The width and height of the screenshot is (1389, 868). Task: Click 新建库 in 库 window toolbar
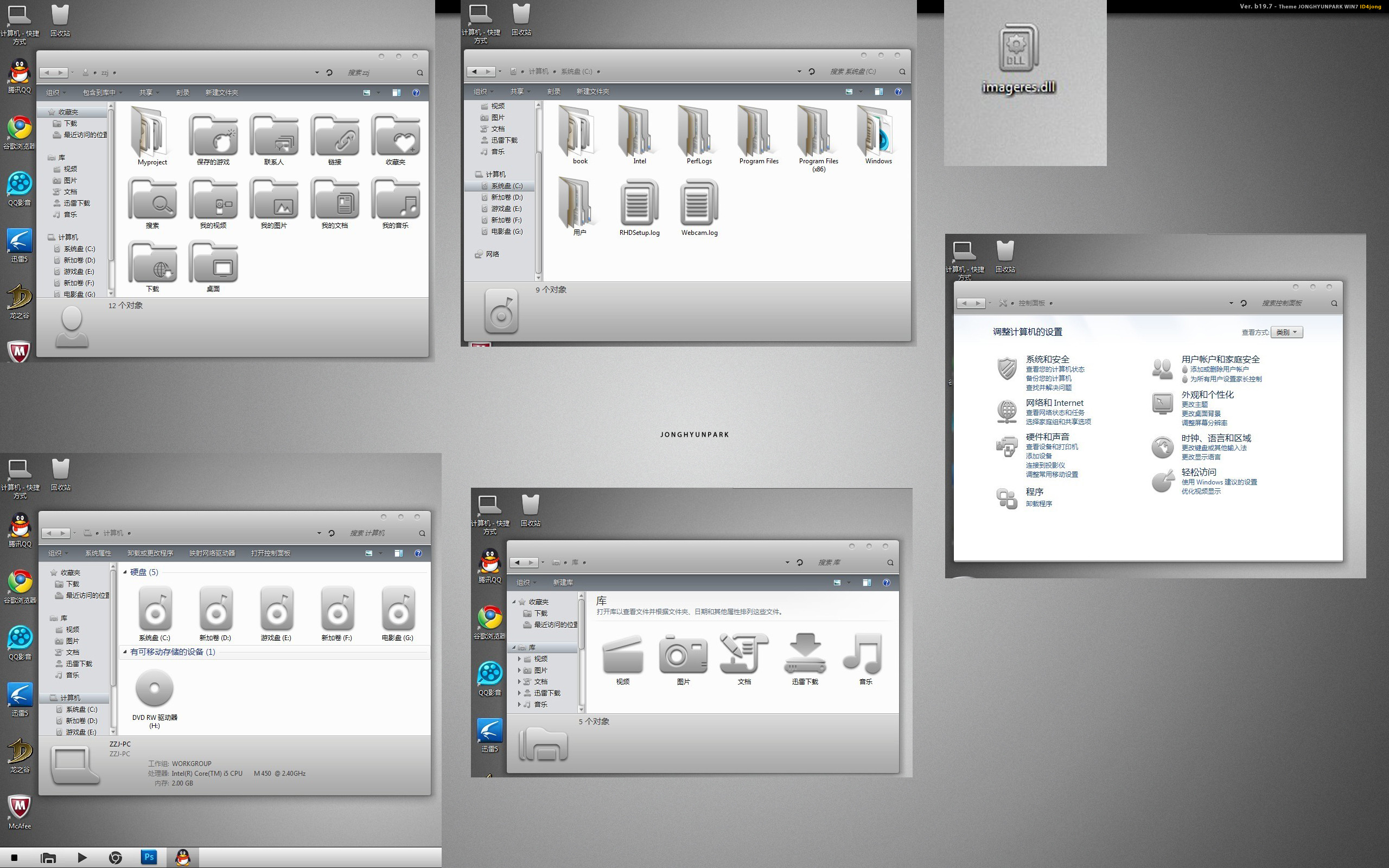click(563, 583)
